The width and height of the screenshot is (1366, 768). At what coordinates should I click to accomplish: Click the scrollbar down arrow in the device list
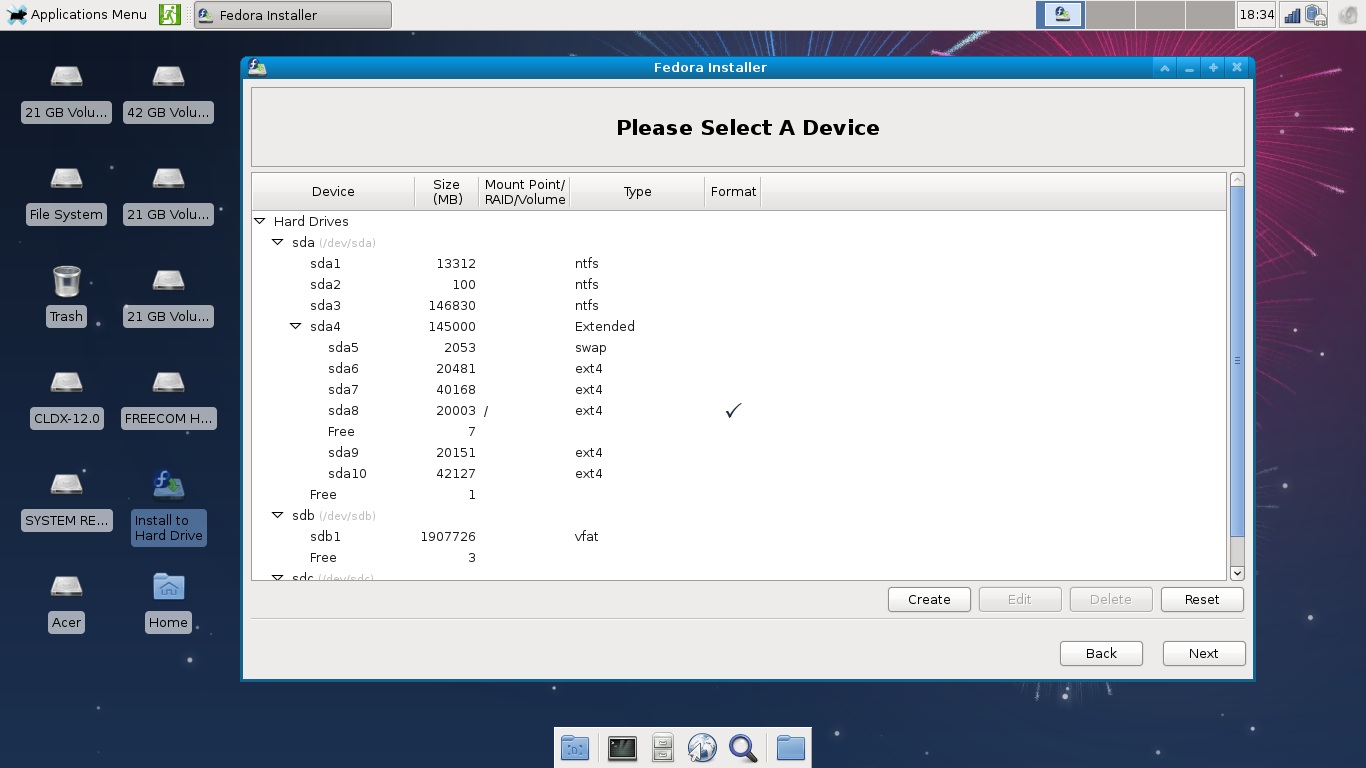click(1237, 573)
